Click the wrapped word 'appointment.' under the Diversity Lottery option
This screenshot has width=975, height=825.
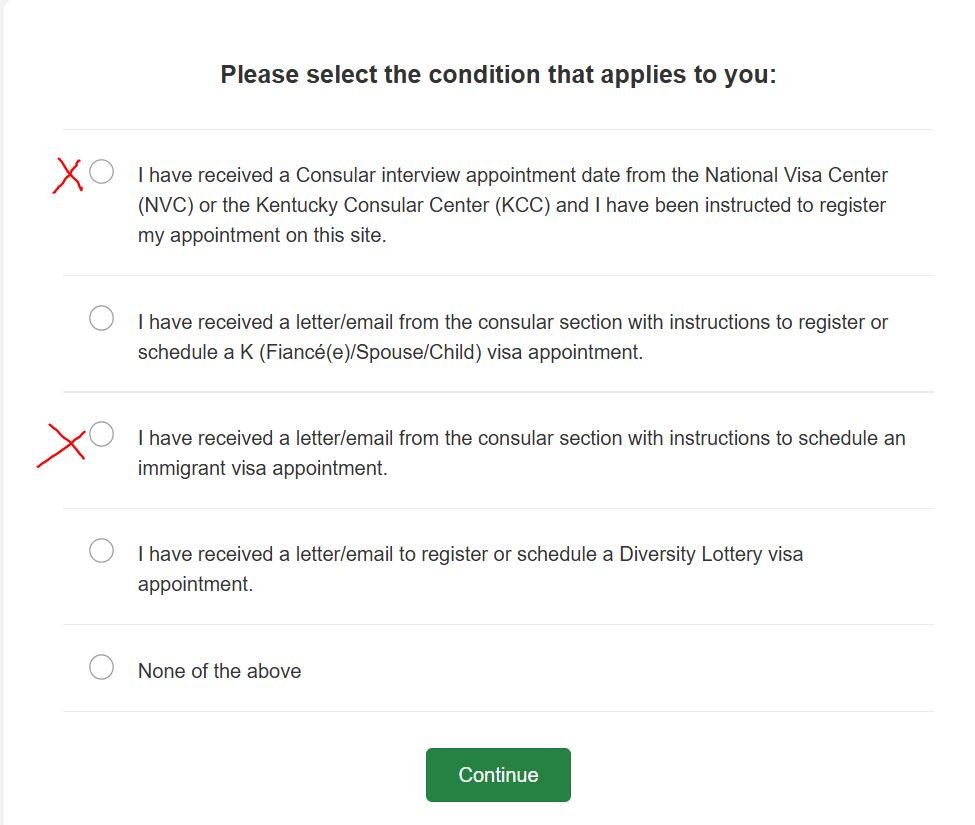[195, 584]
